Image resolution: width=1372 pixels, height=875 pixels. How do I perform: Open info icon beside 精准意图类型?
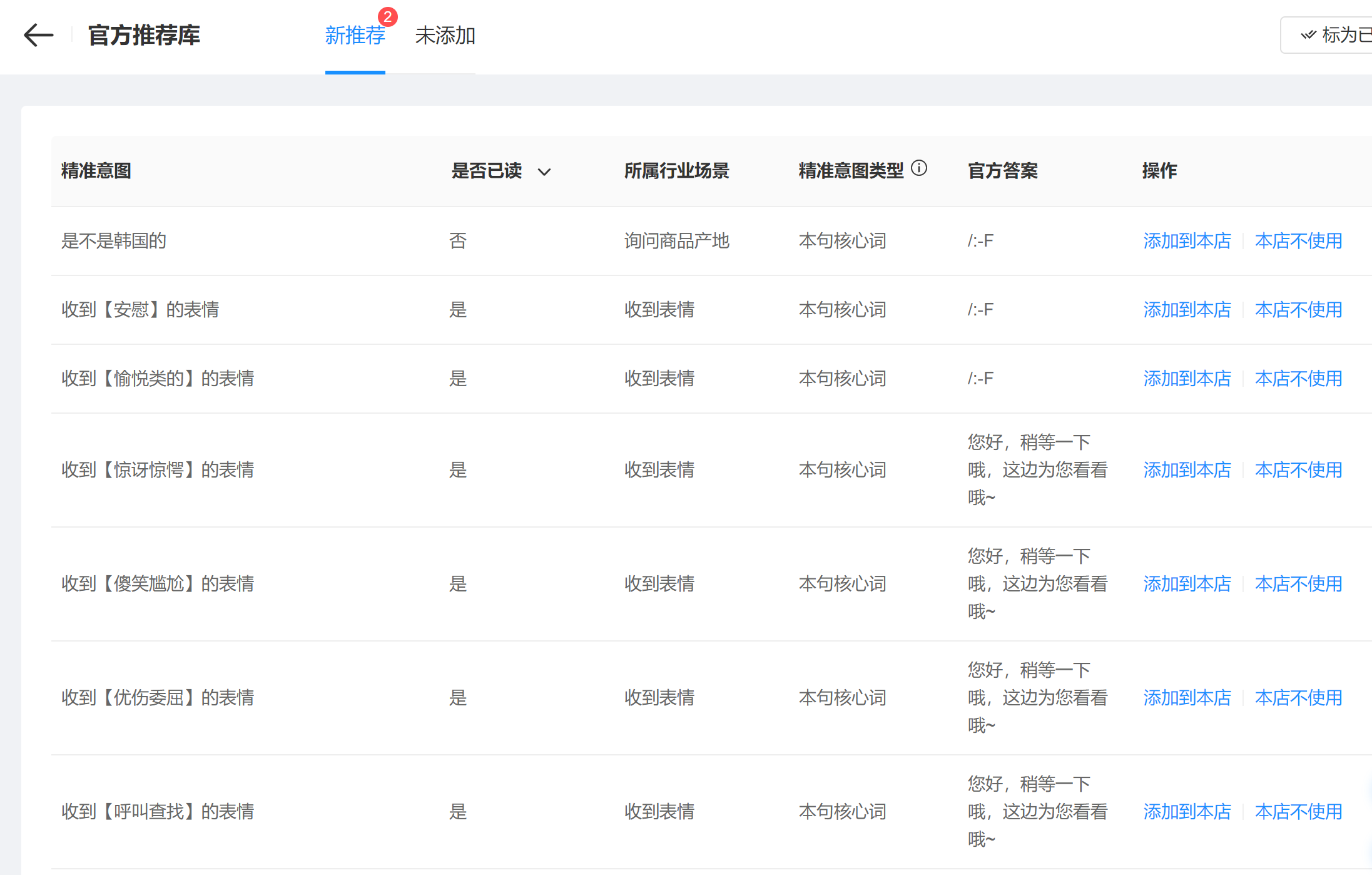coord(919,168)
